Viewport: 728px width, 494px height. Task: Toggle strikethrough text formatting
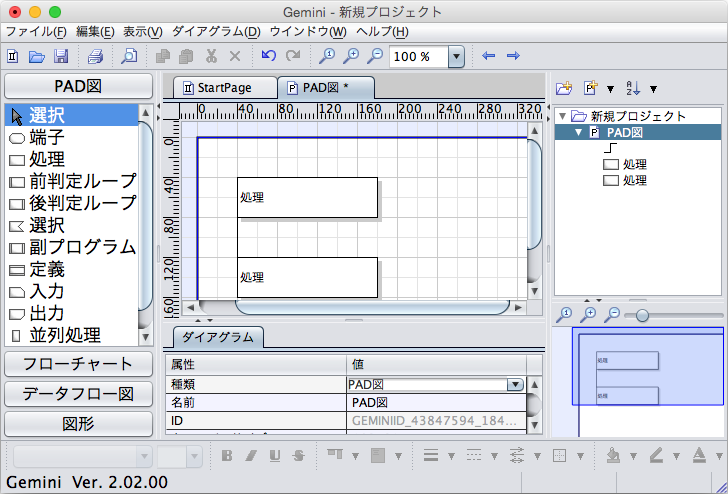point(299,456)
